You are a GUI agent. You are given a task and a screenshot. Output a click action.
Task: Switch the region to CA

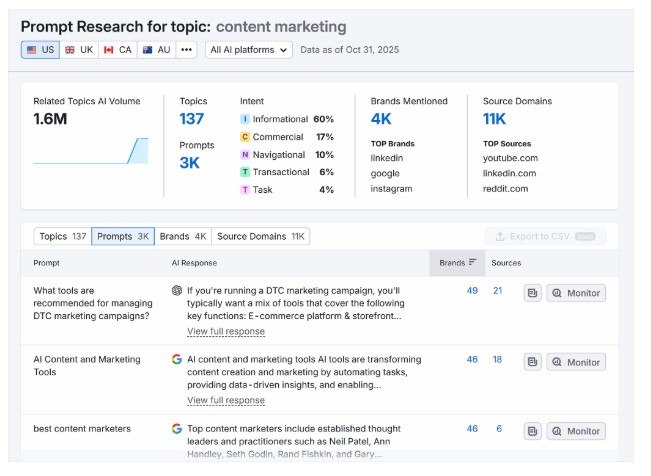pyautogui.click(x=118, y=49)
